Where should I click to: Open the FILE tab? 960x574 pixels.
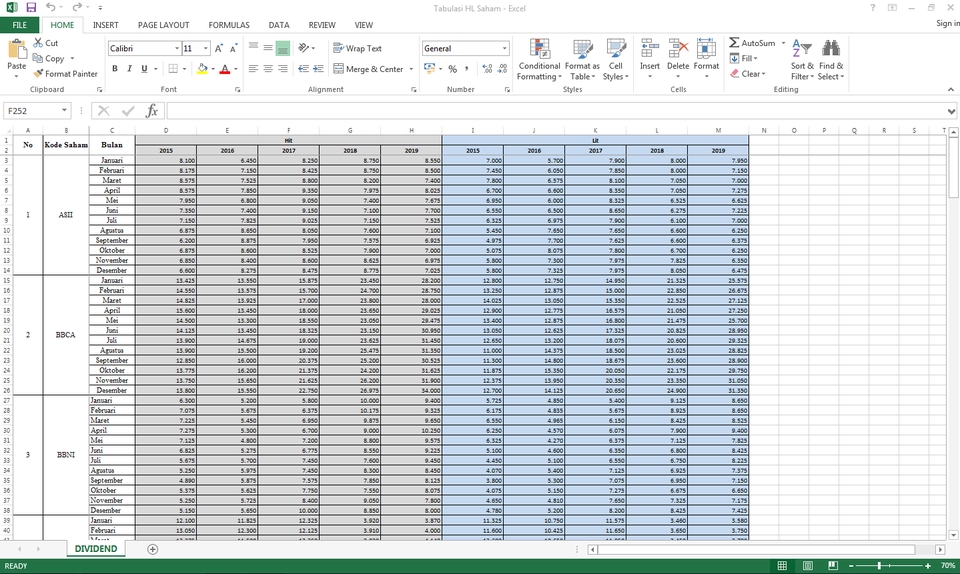coord(20,25)
